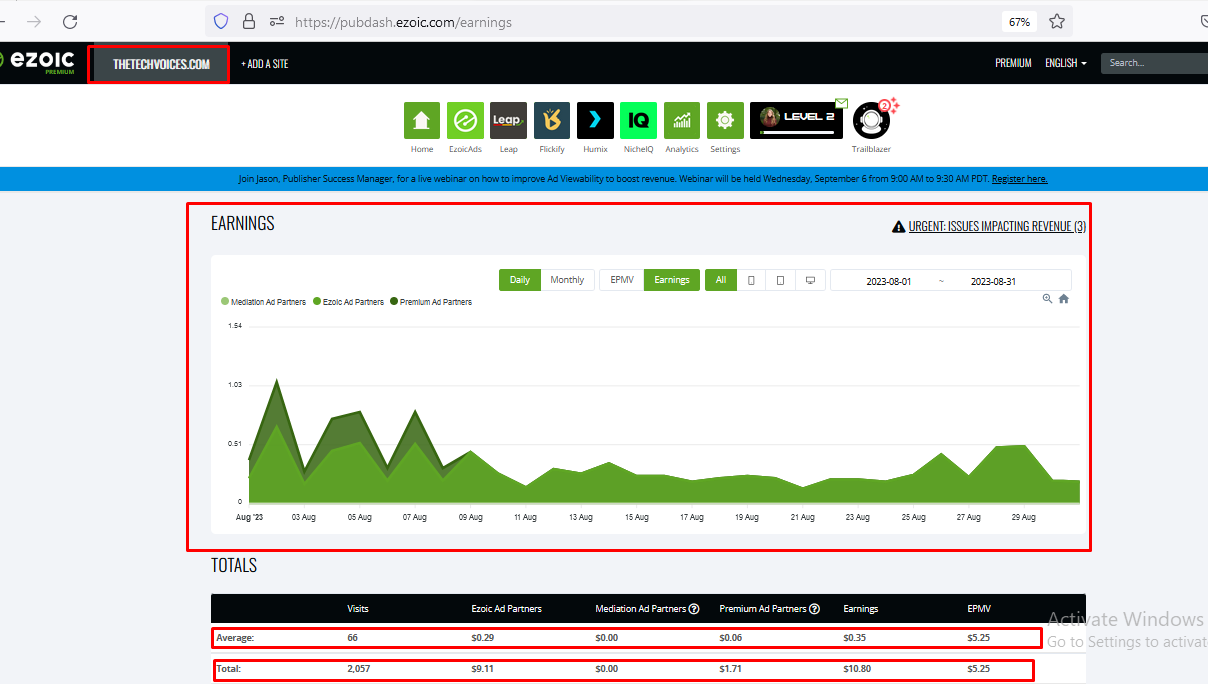Toggle the Ezoic Ad Partners legend series
Image resolution: width=1208 pixels, height=684 pixels.
348,302
